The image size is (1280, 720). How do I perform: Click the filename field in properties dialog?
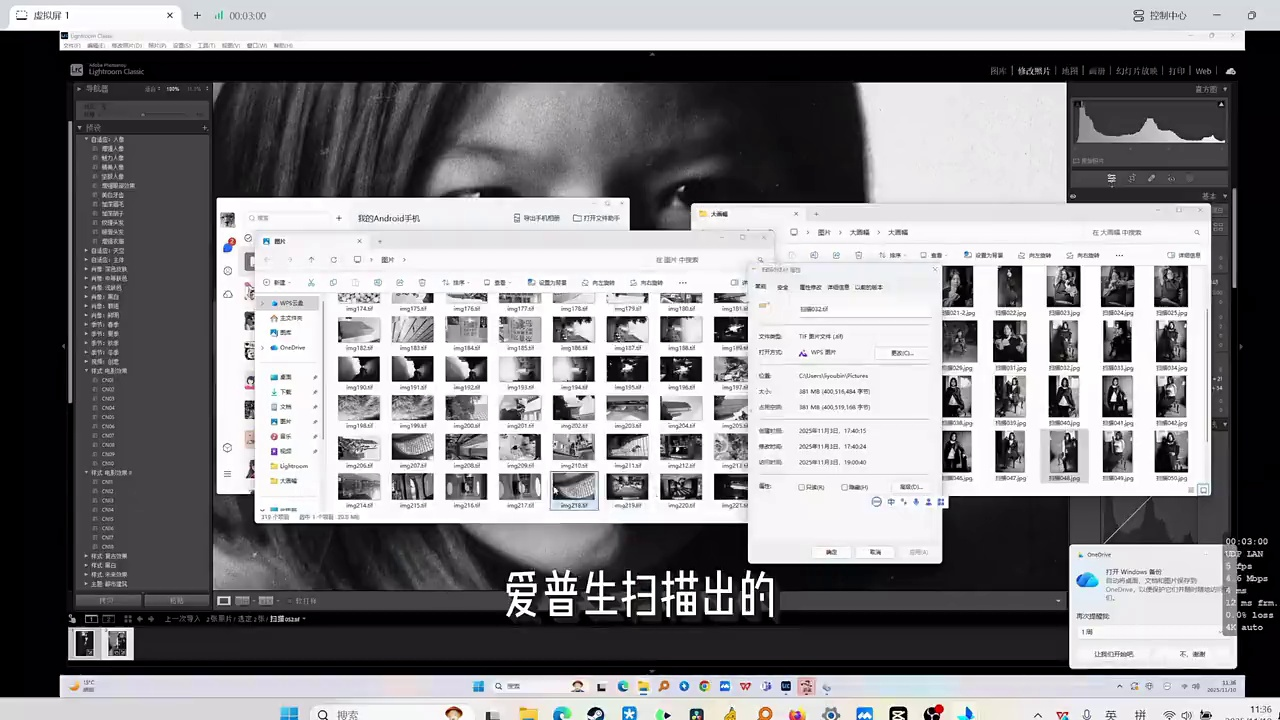coord(863,310)
